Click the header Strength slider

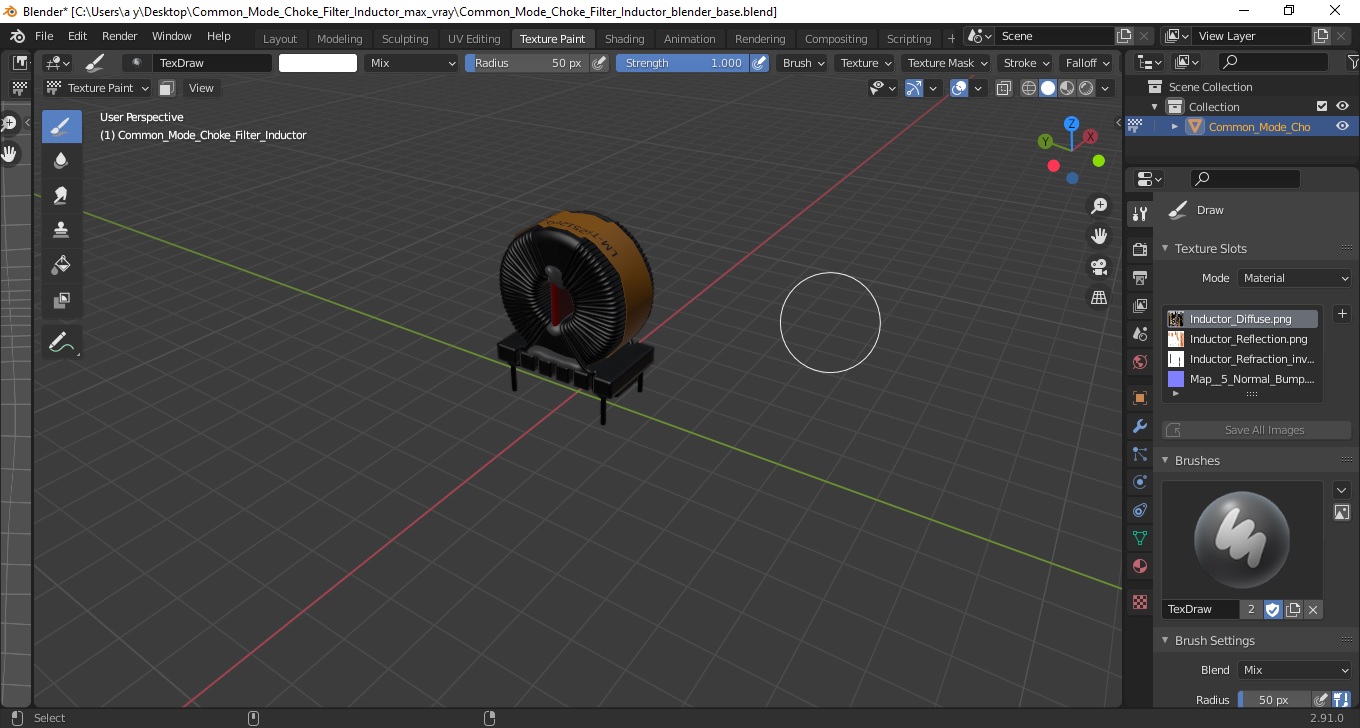(x=682, y=63)
